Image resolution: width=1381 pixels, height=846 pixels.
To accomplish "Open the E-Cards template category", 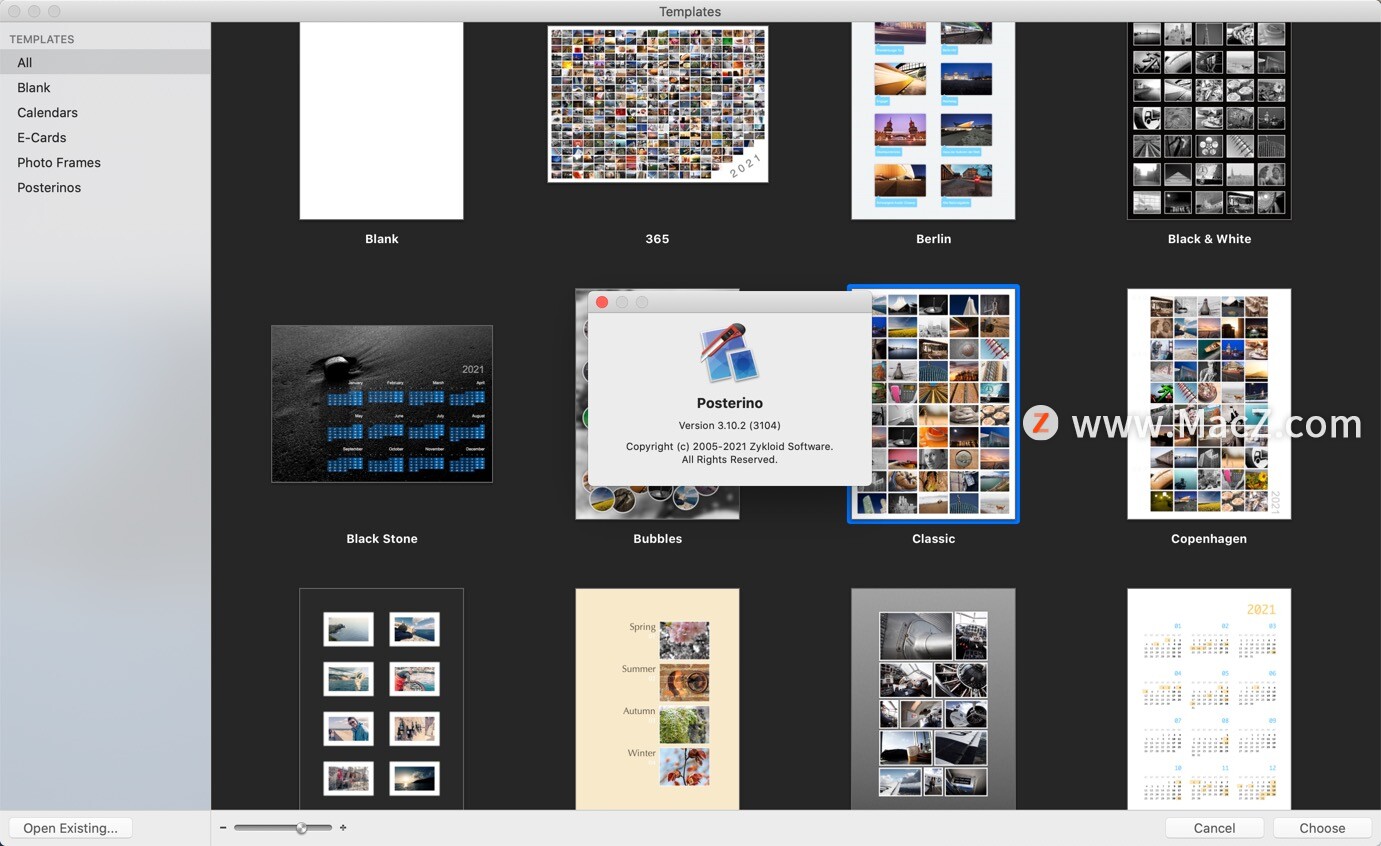I will 105,137.
